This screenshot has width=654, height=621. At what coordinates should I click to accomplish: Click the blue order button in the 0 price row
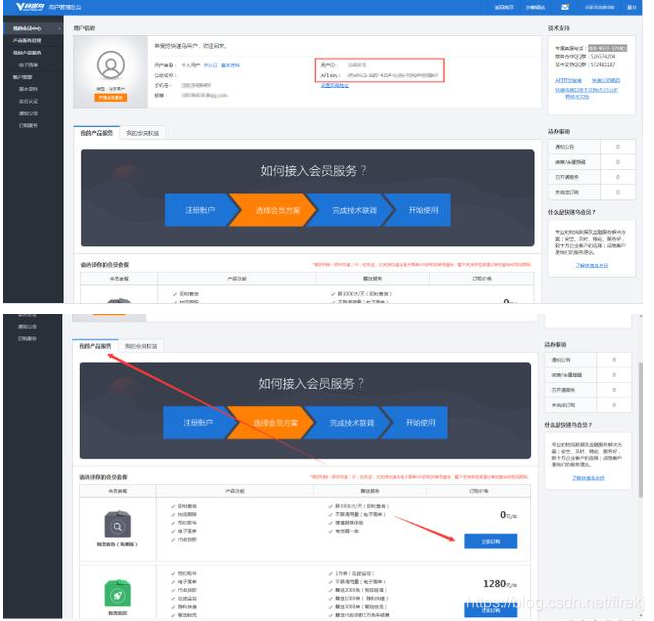click(x=490, y=541)
